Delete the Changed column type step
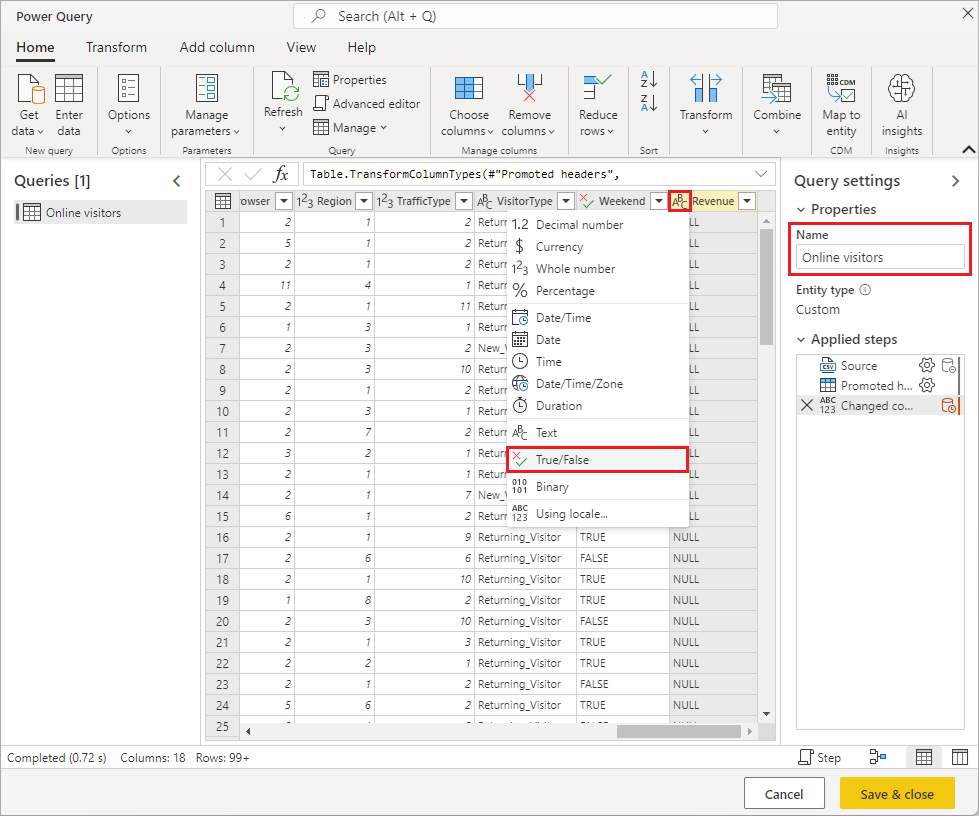Image resolution: width=979 pixels, height=816 pixels. click(807, 405)
